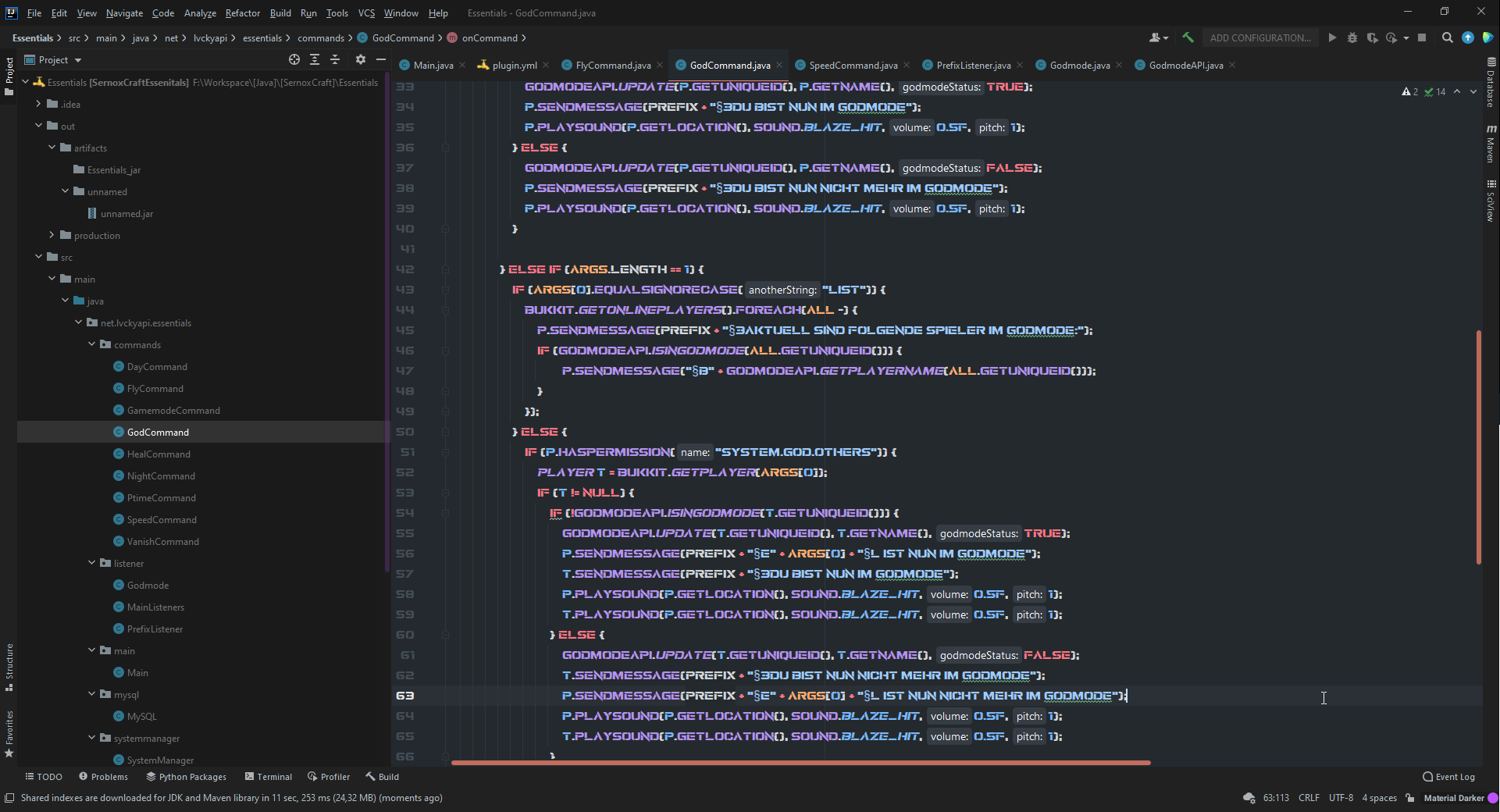Open the Event Log button
Screen dimensions: 1500x812
[1448, 777]
